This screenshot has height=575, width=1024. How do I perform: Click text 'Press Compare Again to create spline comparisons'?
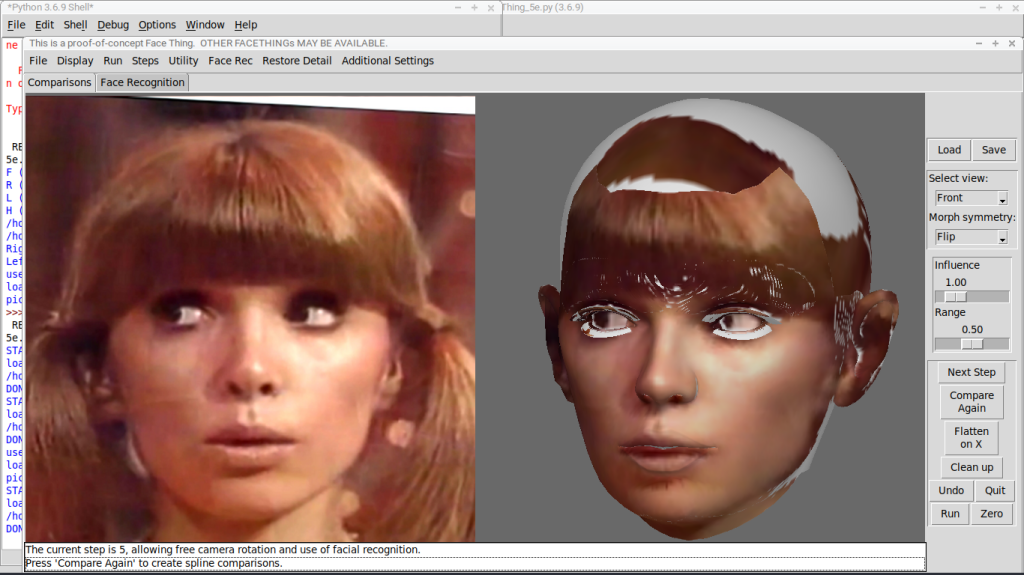pyautogui.click(x=153, y=563)
